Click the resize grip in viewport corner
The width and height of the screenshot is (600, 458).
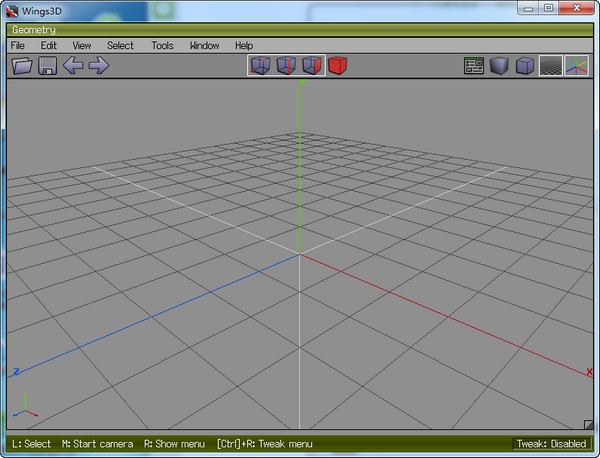587,425
